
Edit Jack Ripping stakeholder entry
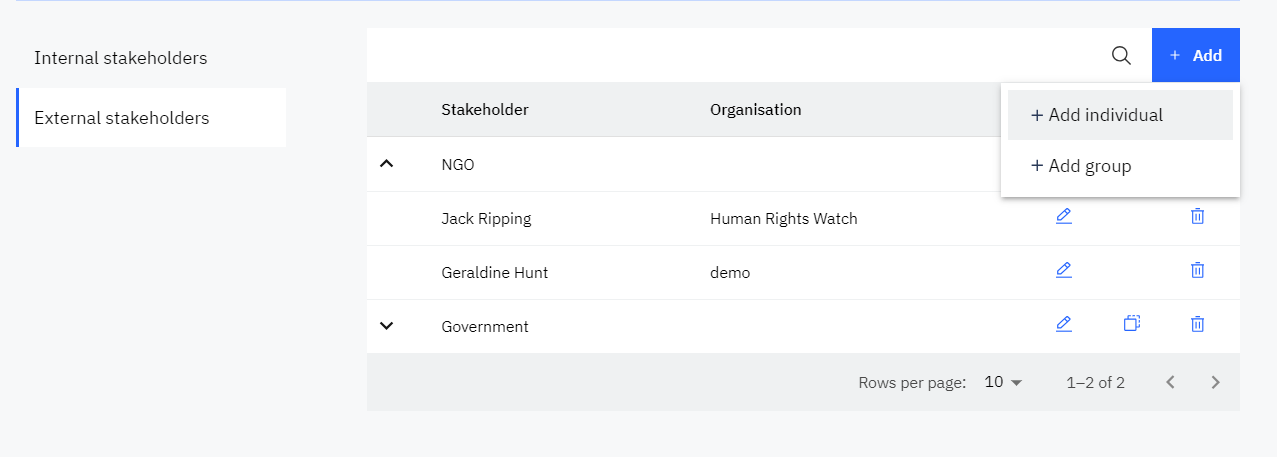coord(1063,216)
